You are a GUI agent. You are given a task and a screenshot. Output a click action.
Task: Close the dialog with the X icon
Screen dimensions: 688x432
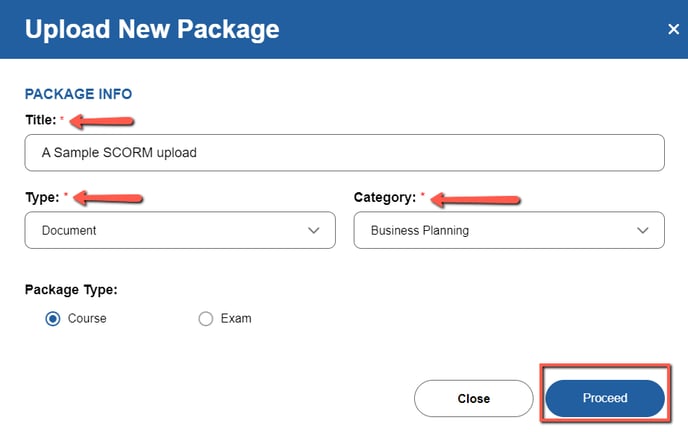pos(673,29)
